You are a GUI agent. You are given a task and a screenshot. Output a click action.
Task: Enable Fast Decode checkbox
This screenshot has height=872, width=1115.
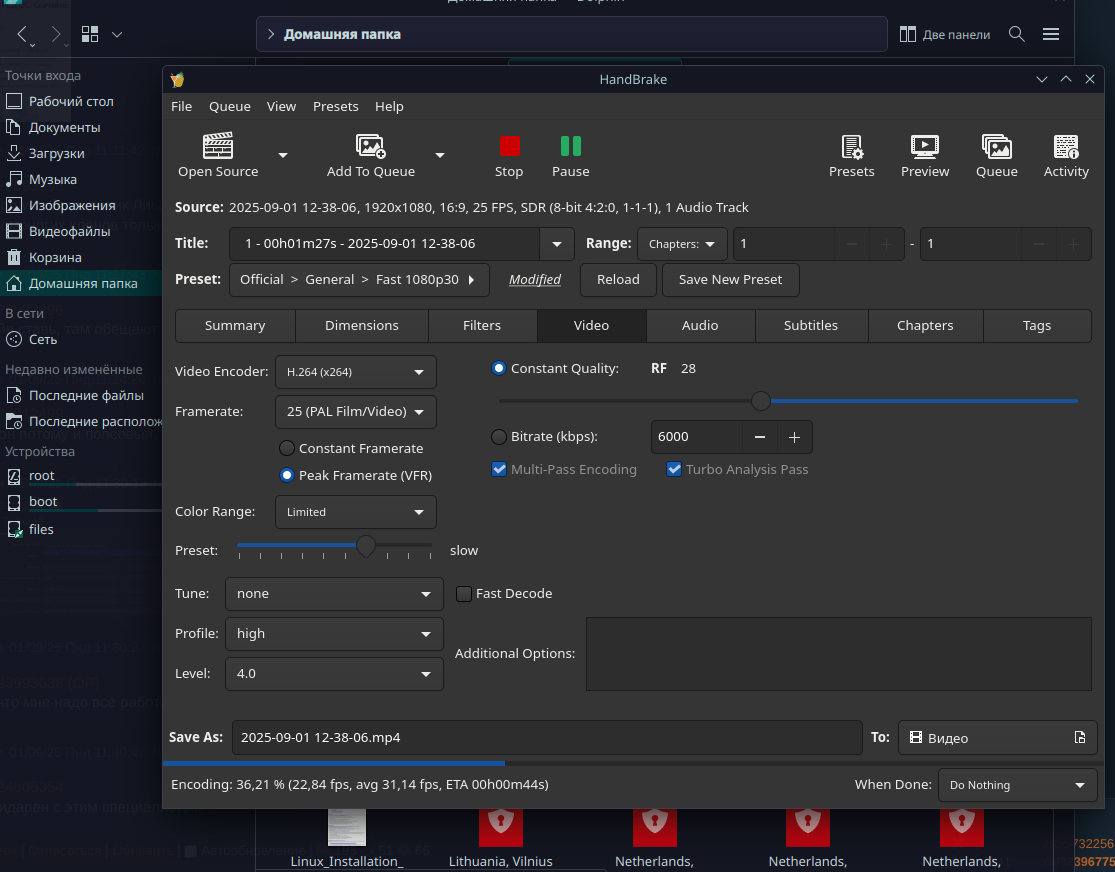(x=464, y=594)
